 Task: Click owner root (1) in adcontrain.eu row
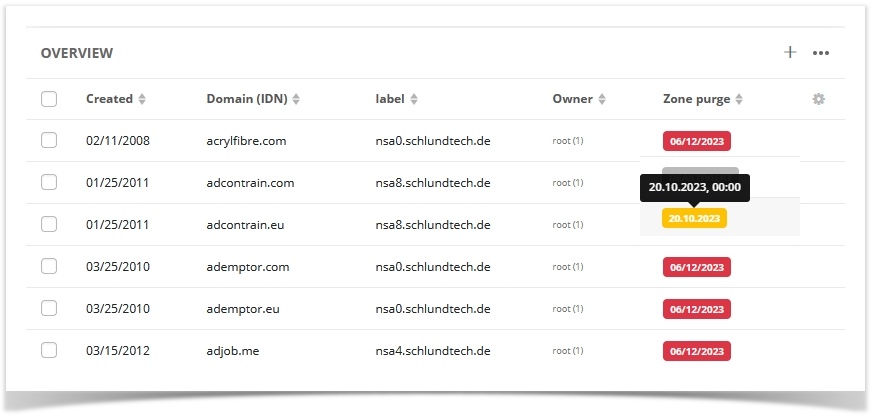(567, 225)
